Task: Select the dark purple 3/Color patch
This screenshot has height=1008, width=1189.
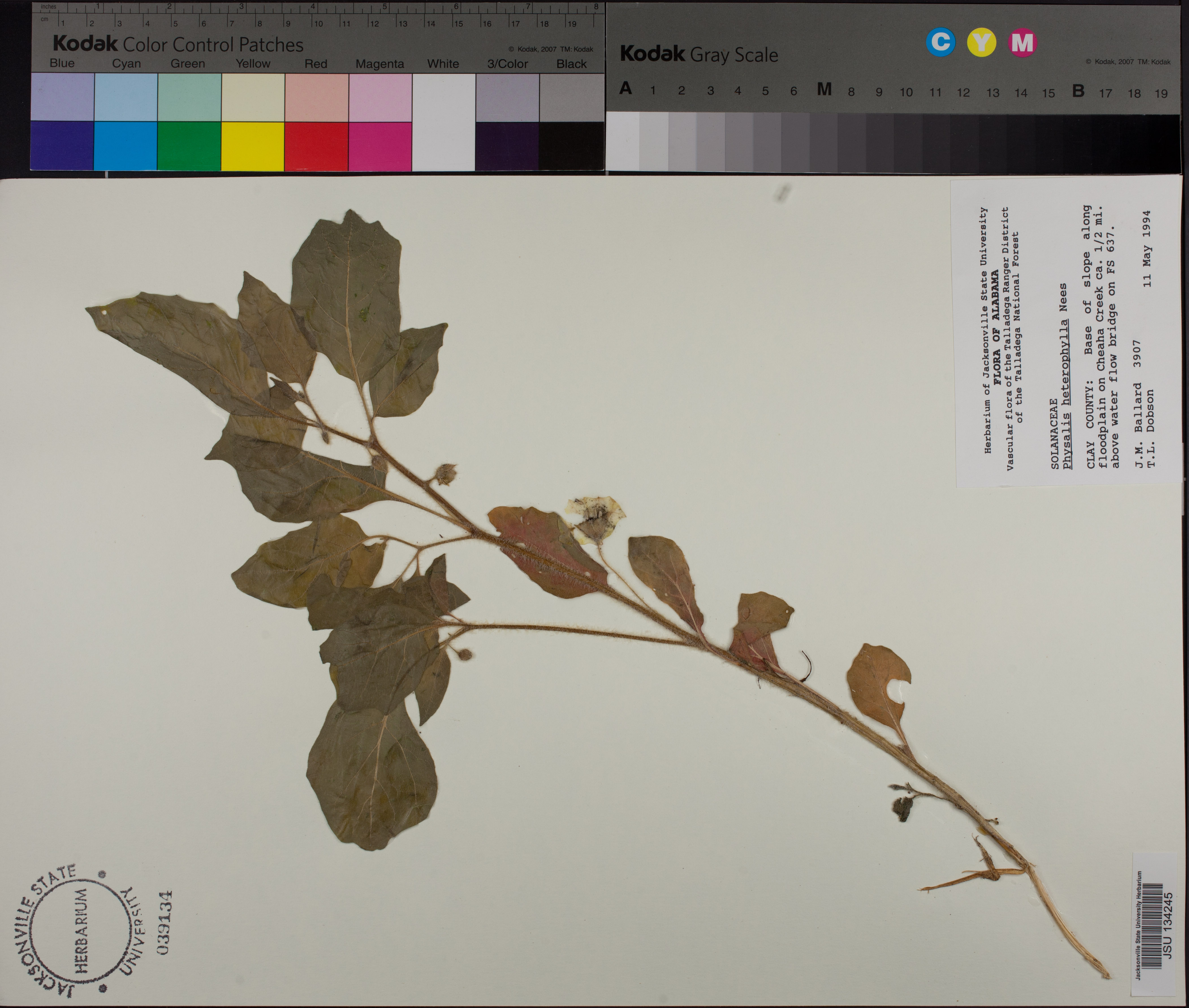Action: 507,146
